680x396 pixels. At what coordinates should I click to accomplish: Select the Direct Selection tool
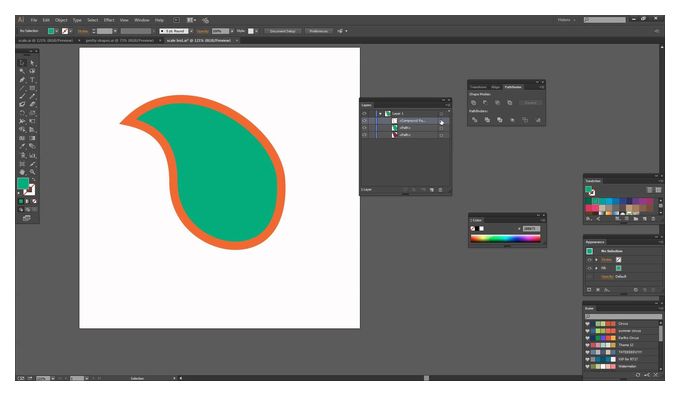pos(32,63)
